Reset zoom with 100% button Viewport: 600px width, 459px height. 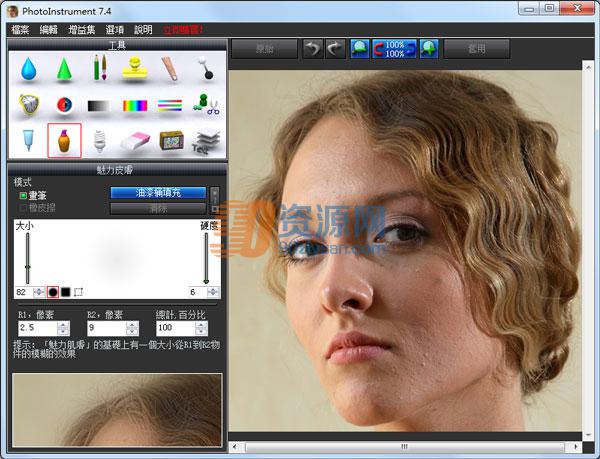pyautogui.click(x=395, y=49)
